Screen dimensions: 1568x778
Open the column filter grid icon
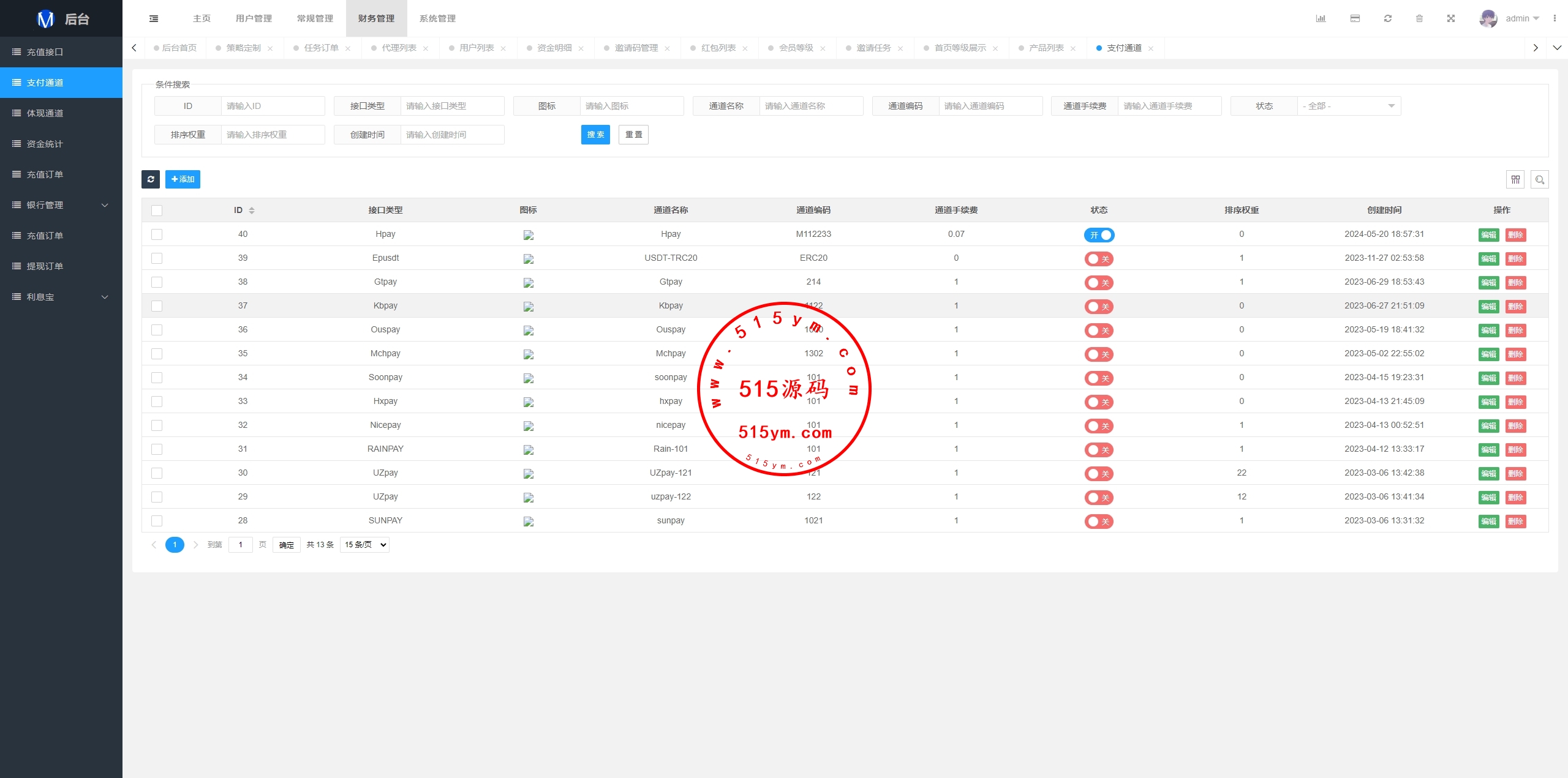pyautogui.click(x=1515, y=179)
